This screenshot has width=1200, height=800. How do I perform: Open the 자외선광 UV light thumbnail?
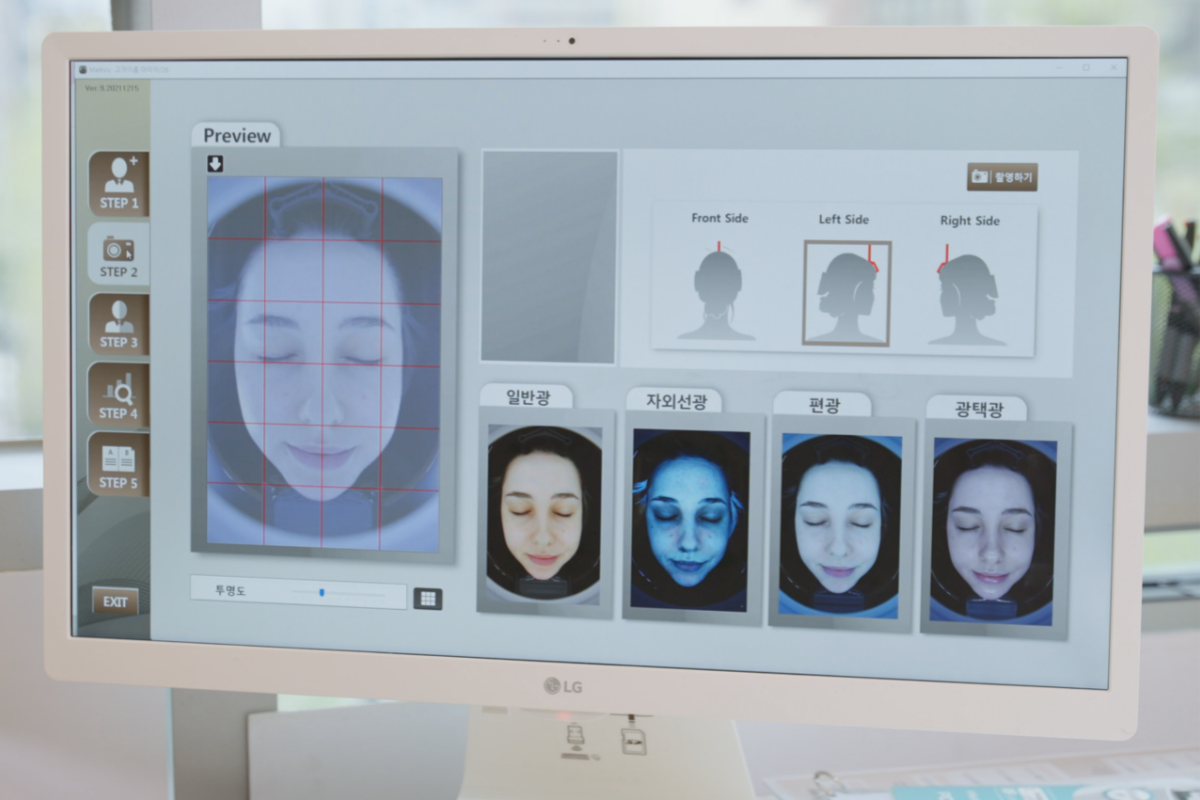(x=690, y=518)
